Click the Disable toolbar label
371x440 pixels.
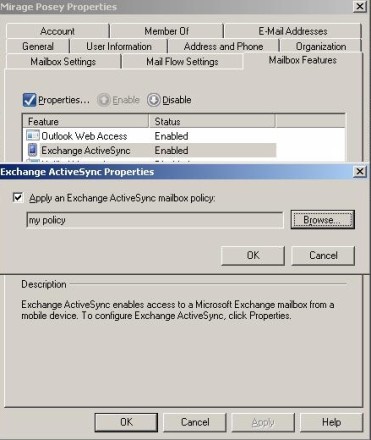(176, 100)
